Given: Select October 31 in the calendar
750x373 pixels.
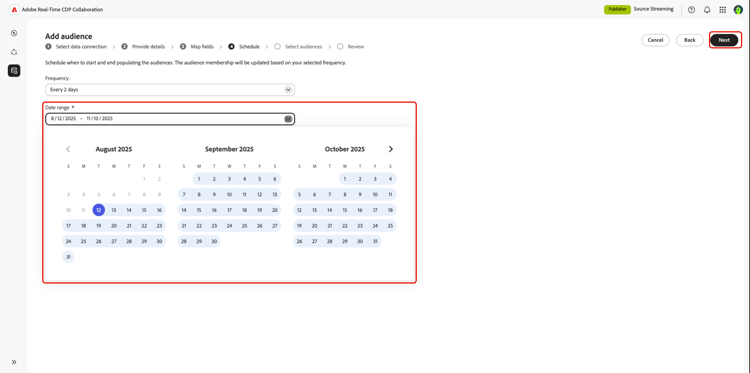Looking at the screenshot, I should 375,241.
